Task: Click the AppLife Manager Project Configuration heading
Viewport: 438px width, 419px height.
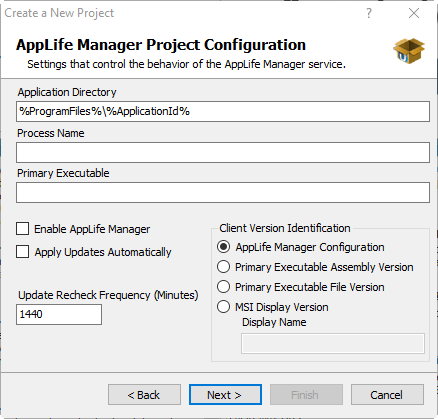Action: pyautogui.click(x=161, y=45)
